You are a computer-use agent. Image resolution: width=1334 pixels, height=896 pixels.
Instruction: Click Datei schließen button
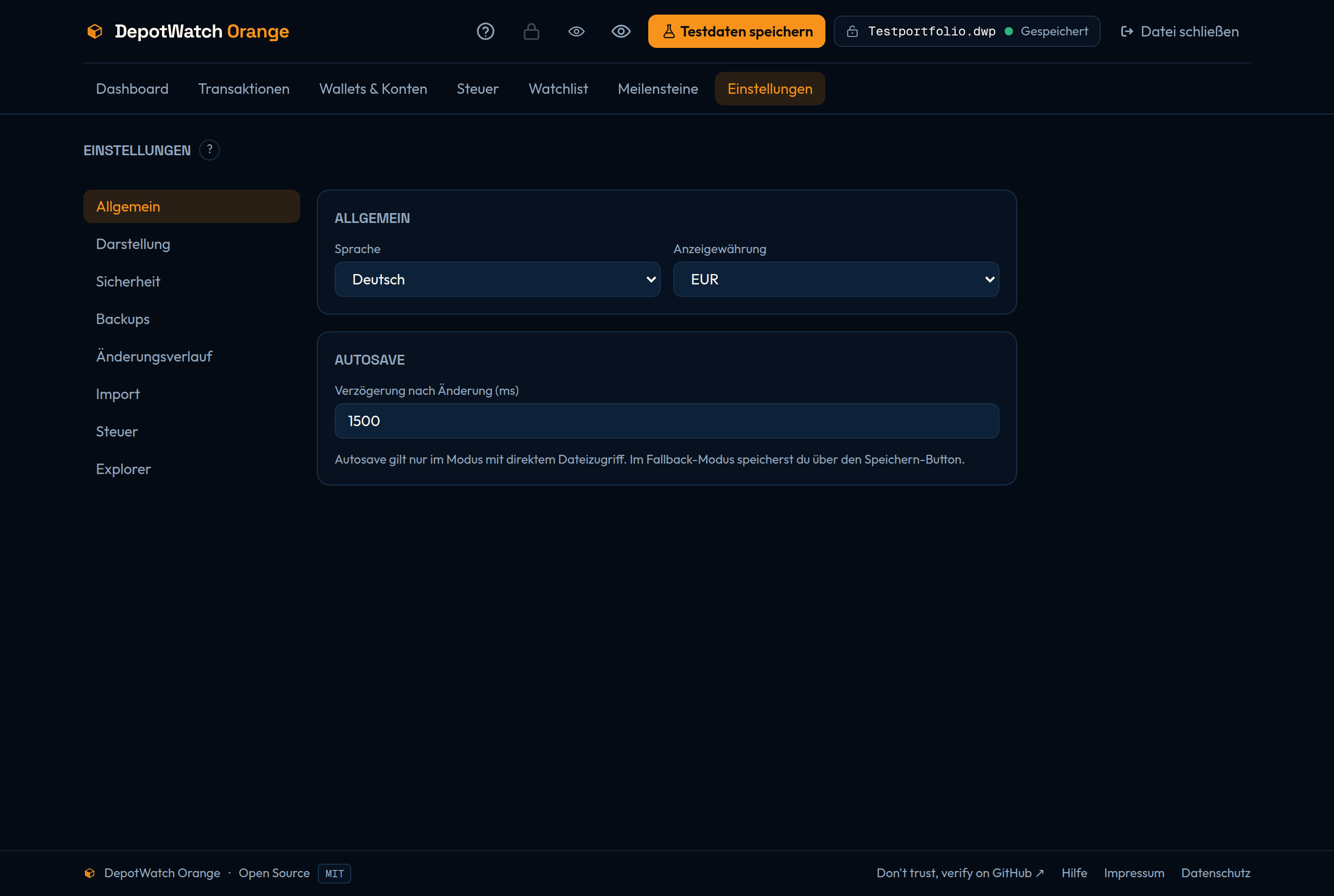pos(1179,31)
